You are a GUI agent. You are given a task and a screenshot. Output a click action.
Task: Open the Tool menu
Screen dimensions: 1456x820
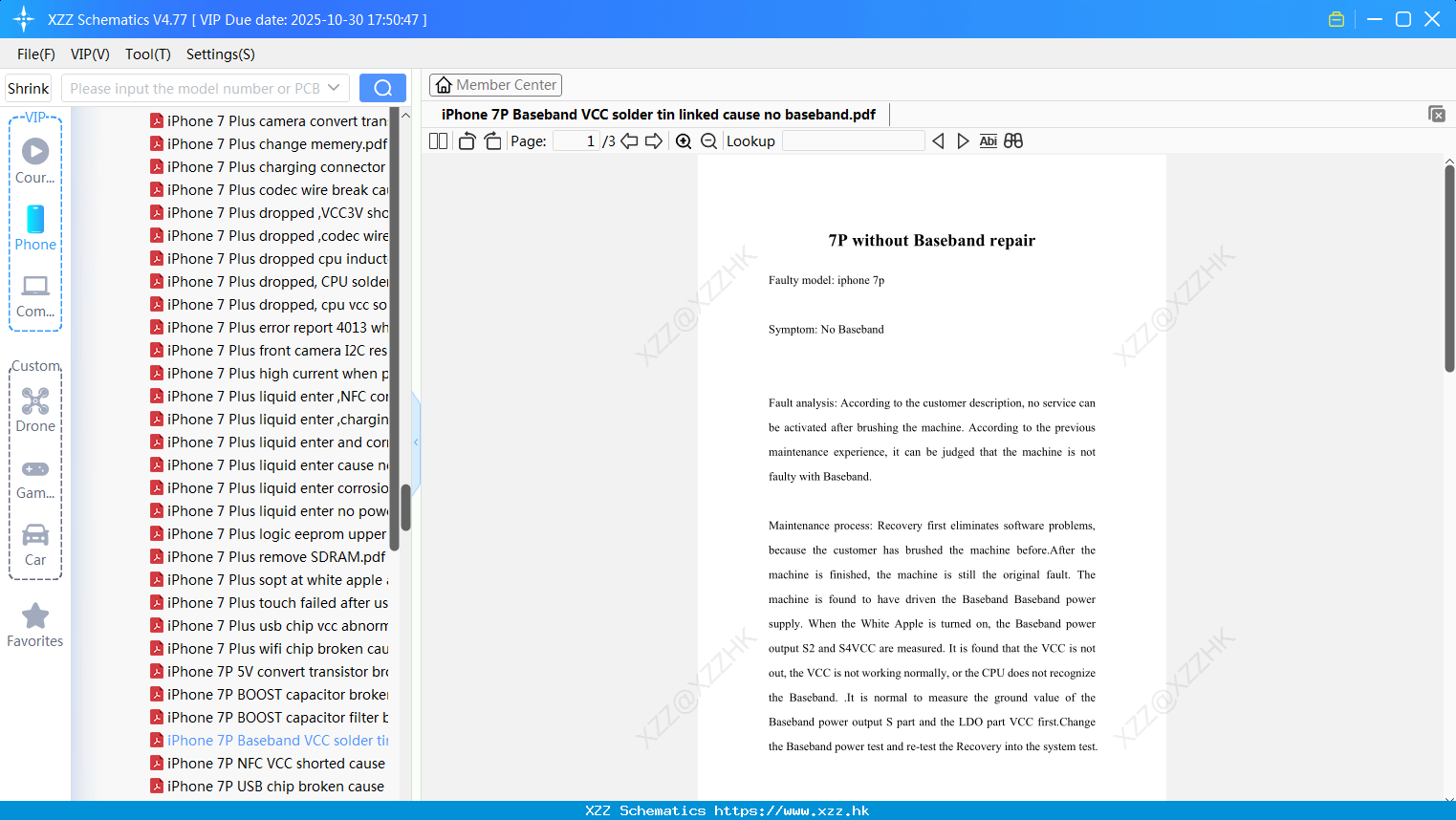pyautogui.click(x=148, y=54)
